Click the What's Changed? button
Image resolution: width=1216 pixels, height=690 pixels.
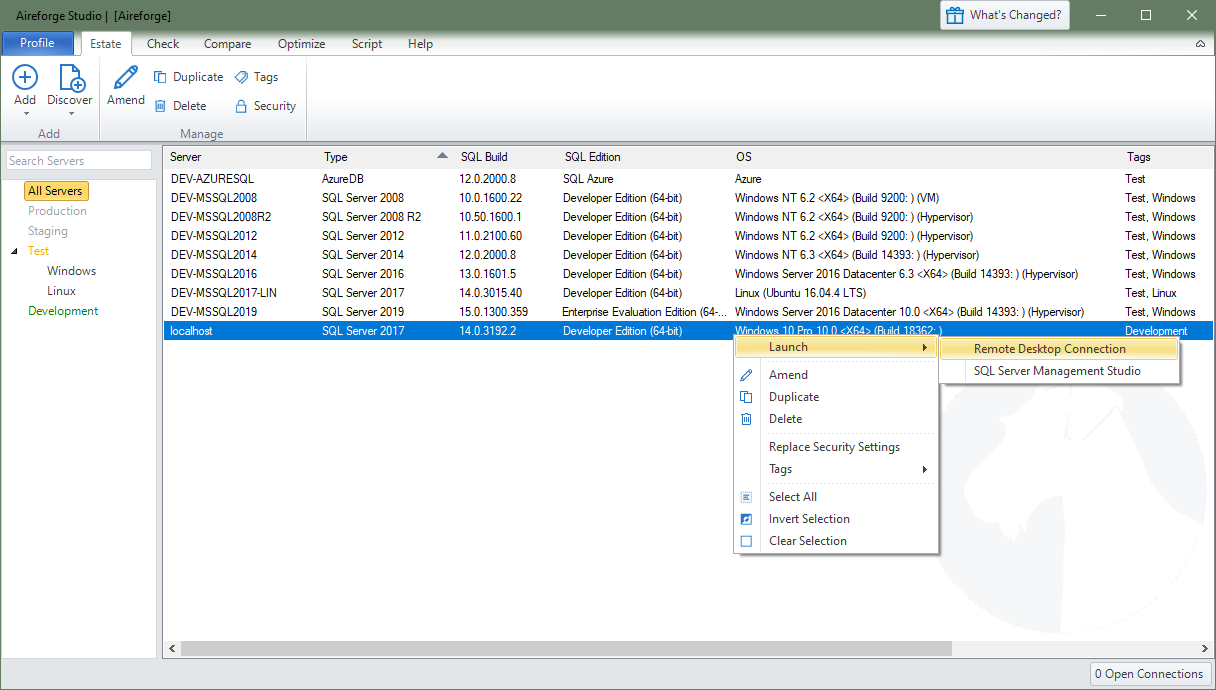1004,15
